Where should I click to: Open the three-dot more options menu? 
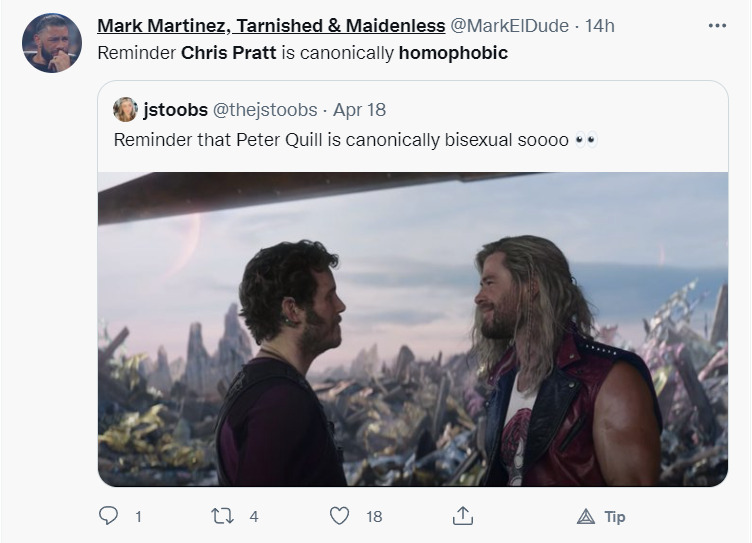click(717, 25)
